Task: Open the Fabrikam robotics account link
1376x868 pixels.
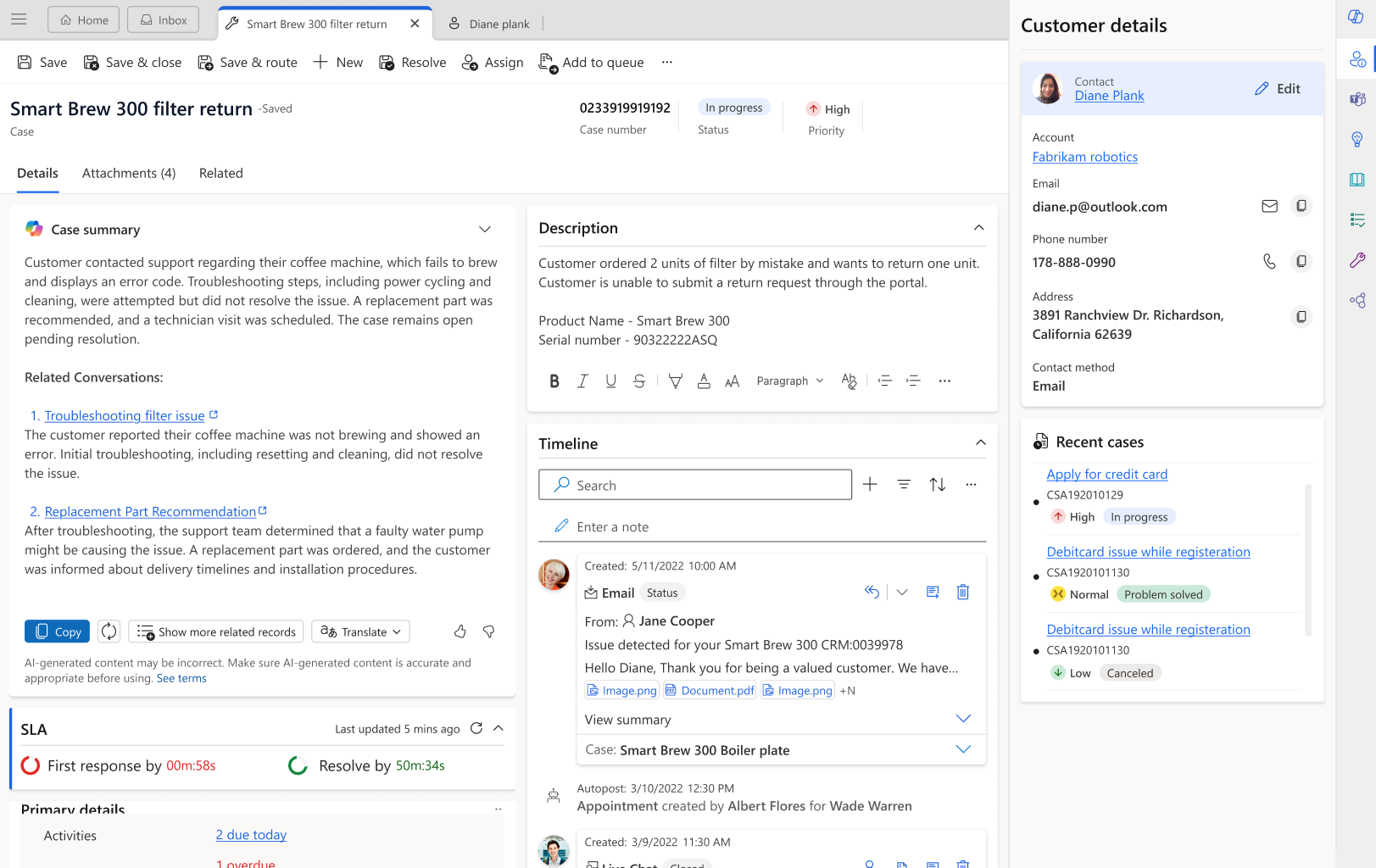Action: coord(1085,157)
